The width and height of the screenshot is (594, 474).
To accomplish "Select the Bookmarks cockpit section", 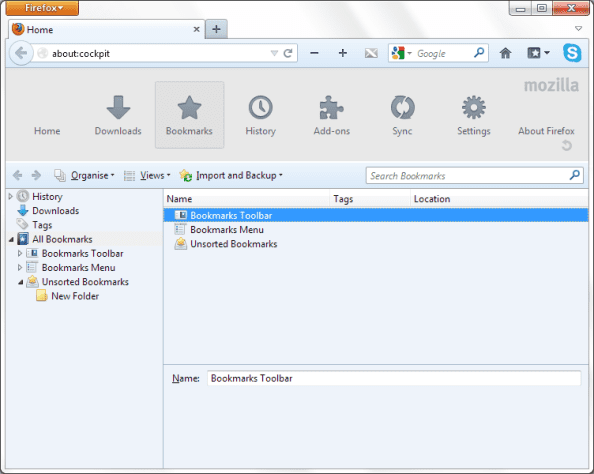I will [x=189, y=115].
